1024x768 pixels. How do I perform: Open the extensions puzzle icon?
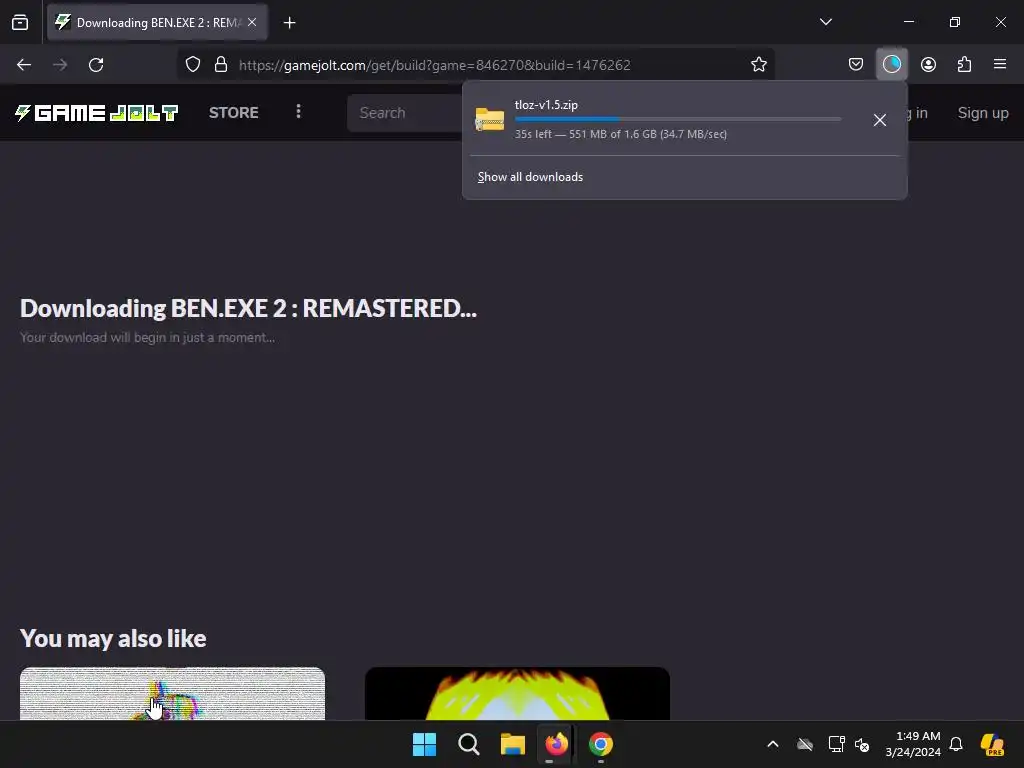(964, 64)
